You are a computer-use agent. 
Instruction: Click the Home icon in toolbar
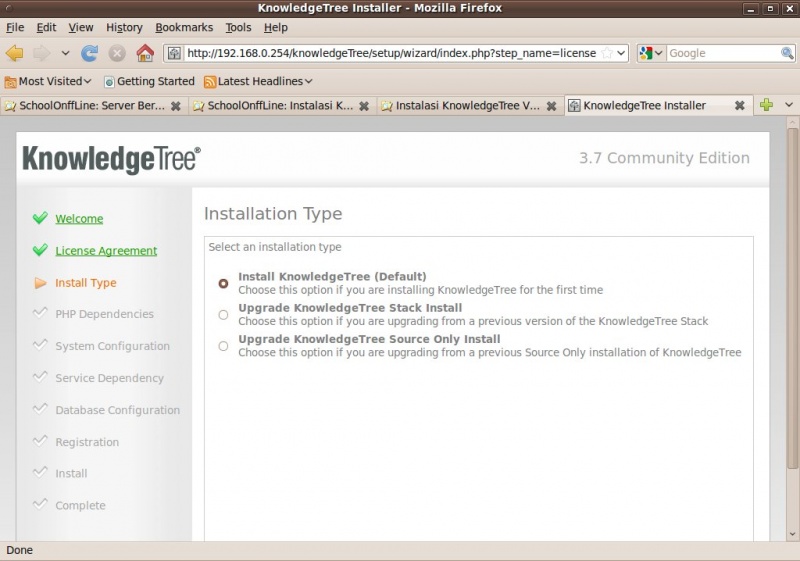click(x=145, y=53)
